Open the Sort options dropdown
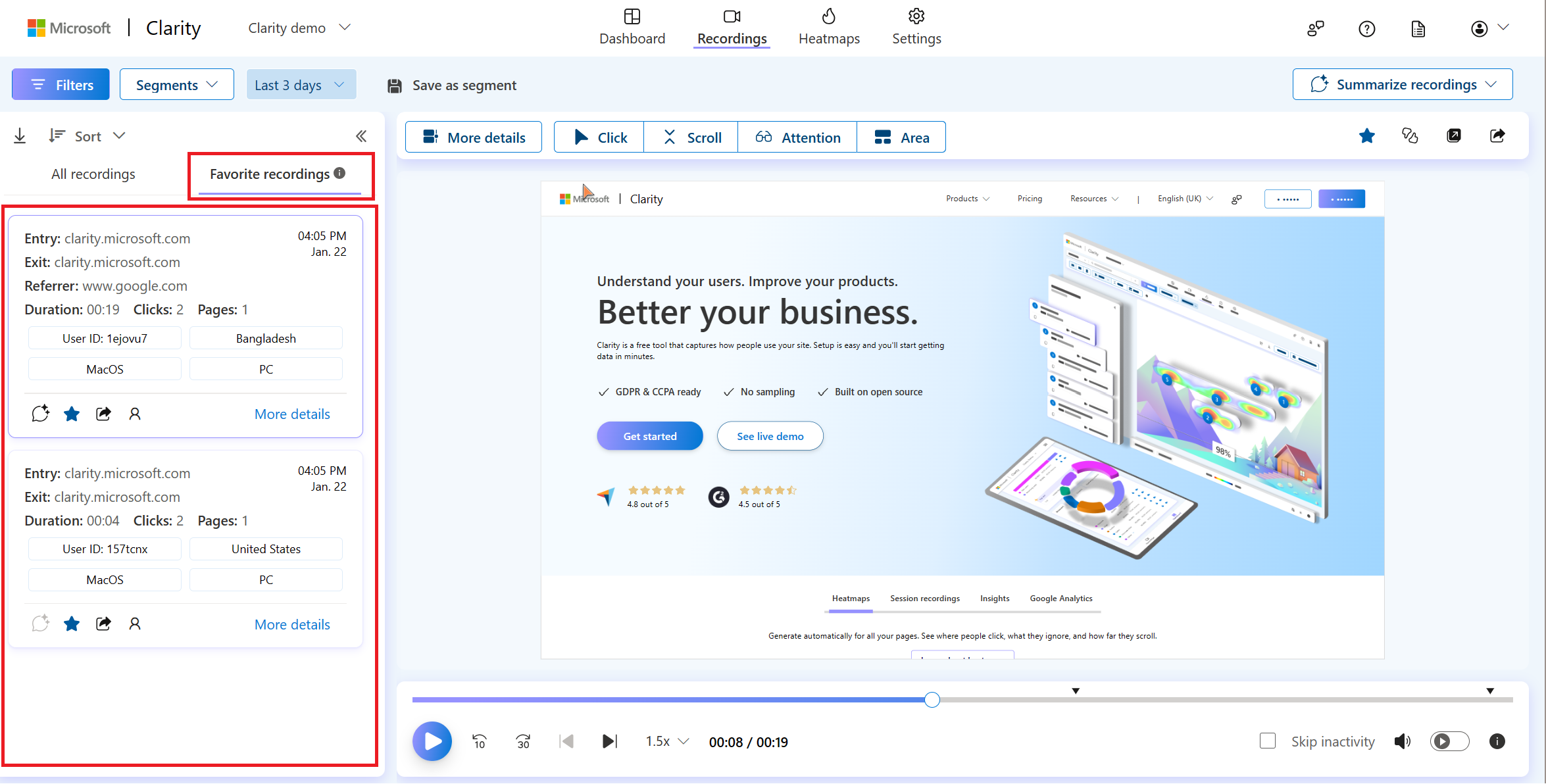This screenshot has width=1546, height=784. pos(87,135)
